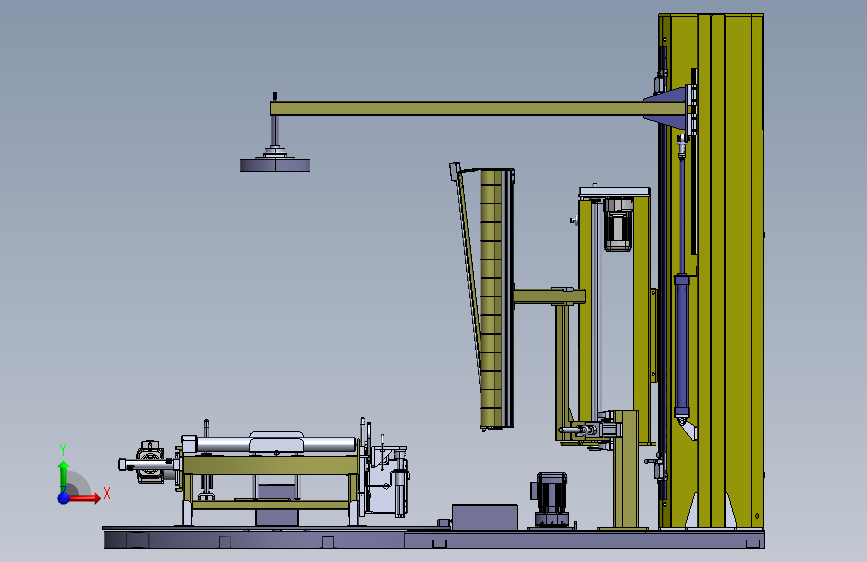This screenshot has width=867, height=562.
Task: Select the grey box on the base platform
Action: tap(485, 517)
